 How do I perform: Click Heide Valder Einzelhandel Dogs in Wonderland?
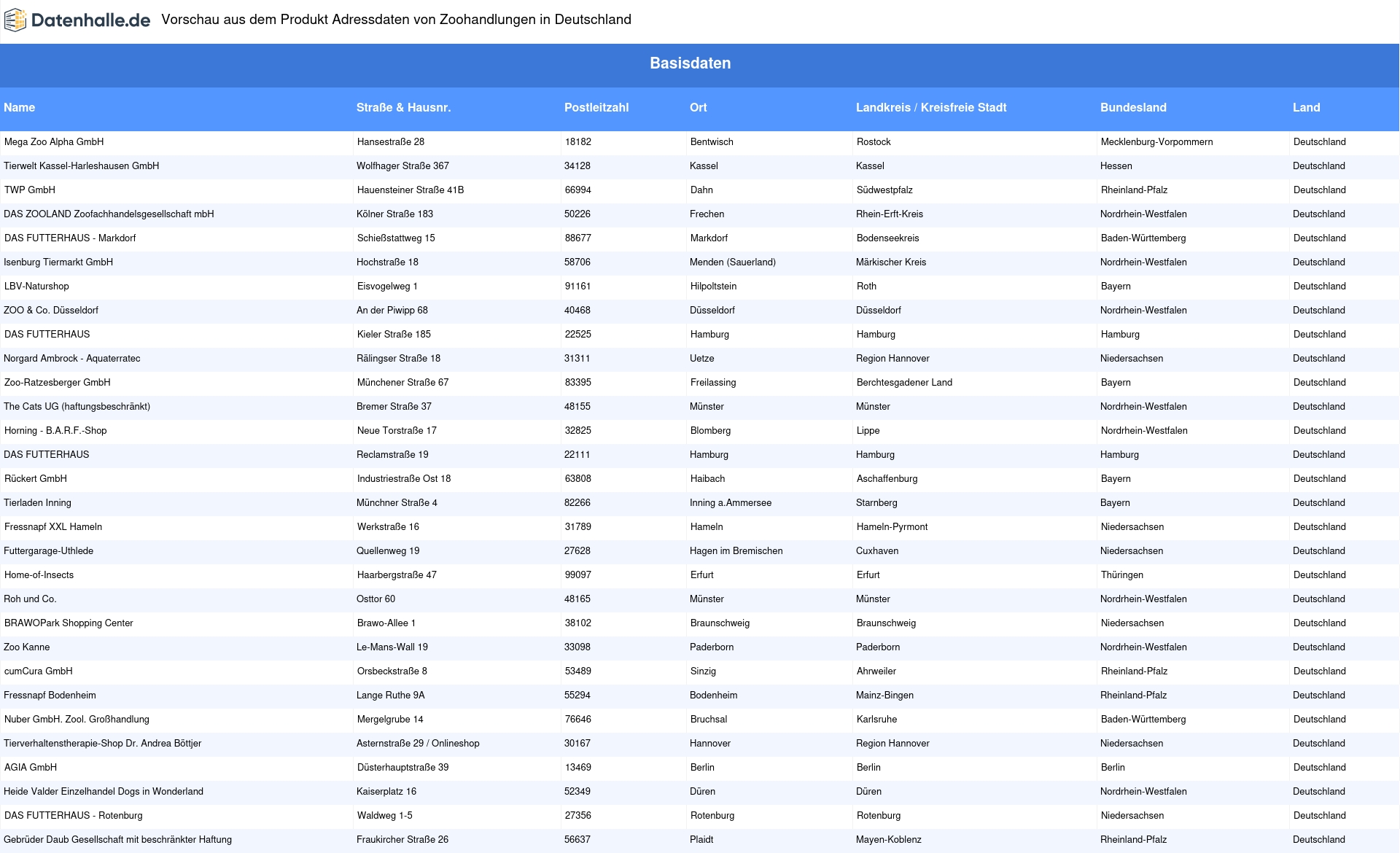click(104, 792)
